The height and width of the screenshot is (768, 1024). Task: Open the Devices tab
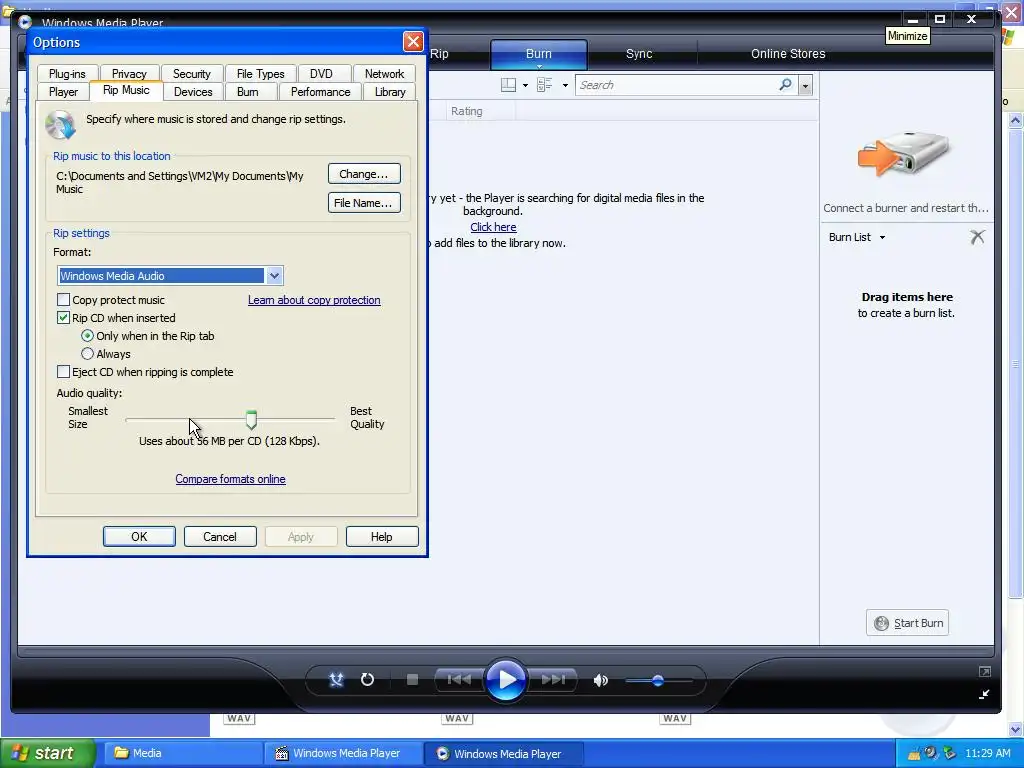[193, 92]
